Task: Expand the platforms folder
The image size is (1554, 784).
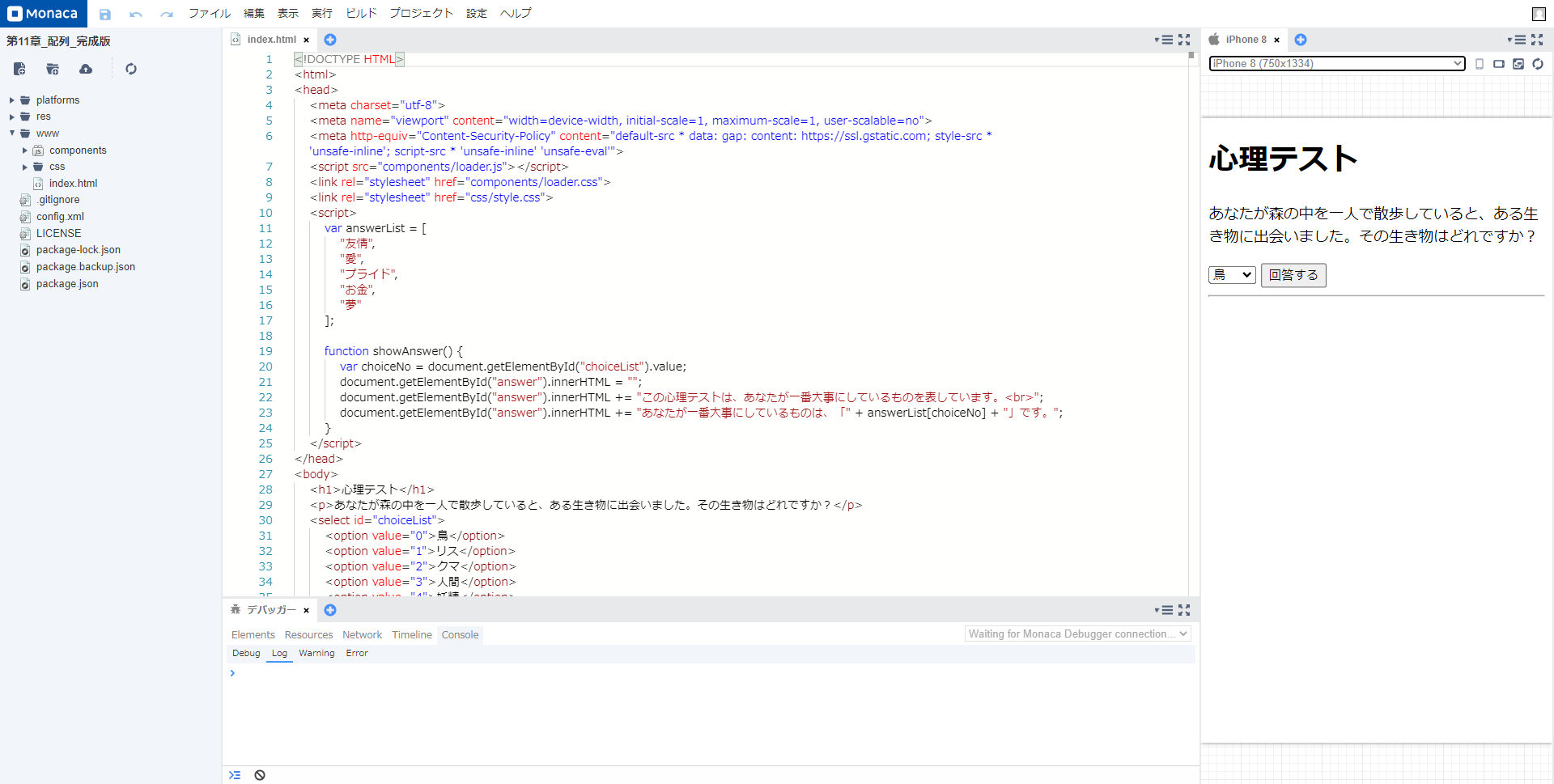Action: click(12, 100)
